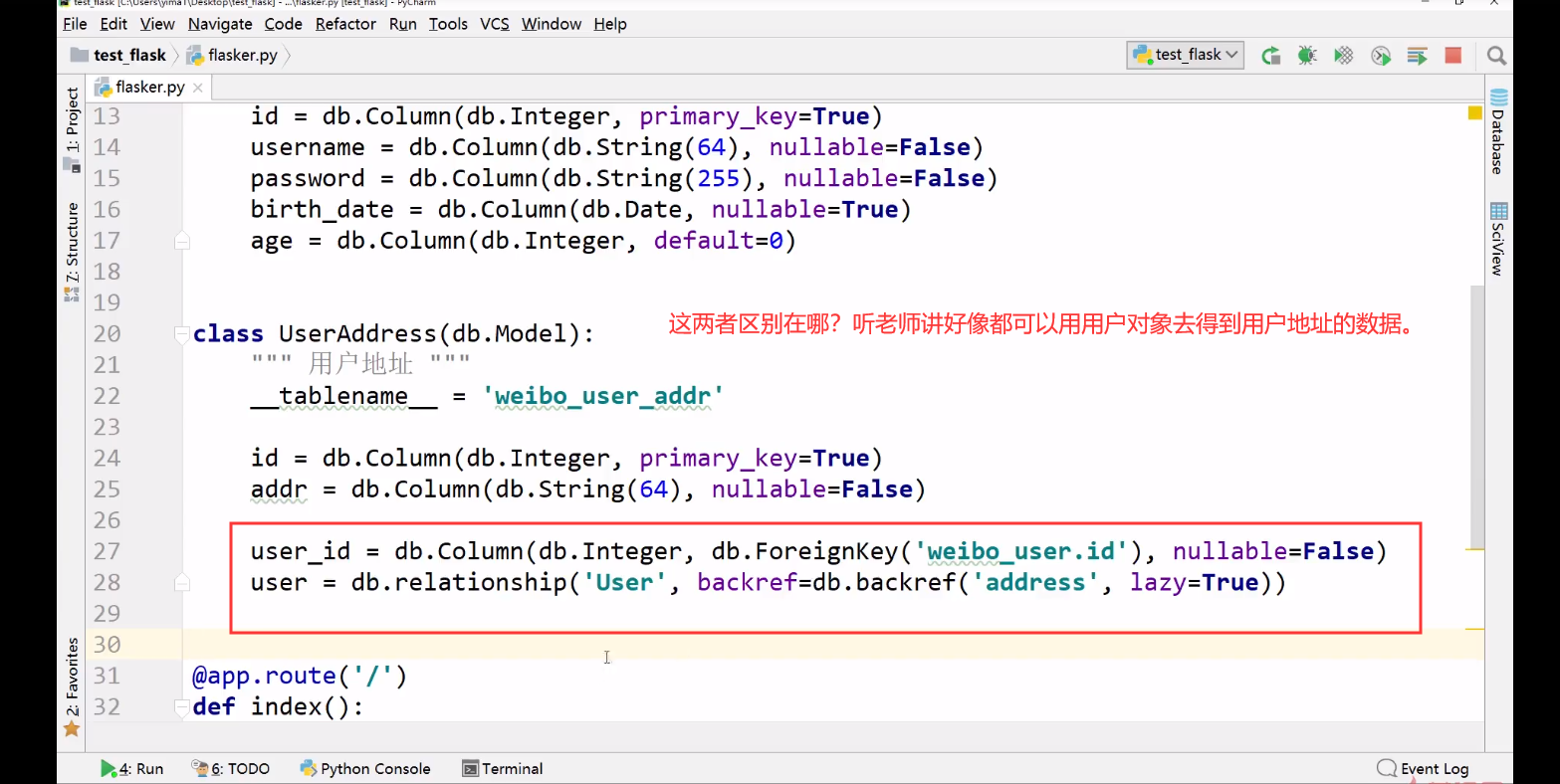Click the yellow inspection status indicator
The height and width of the screenshot is (784, 1560).
1475,113
